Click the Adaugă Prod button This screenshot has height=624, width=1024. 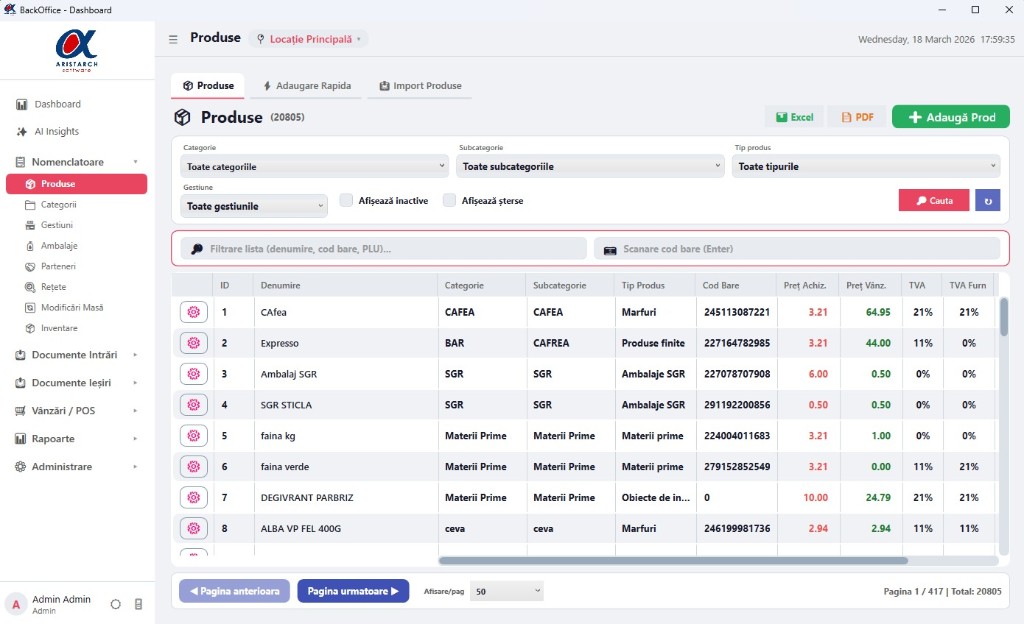coord(951,117)
